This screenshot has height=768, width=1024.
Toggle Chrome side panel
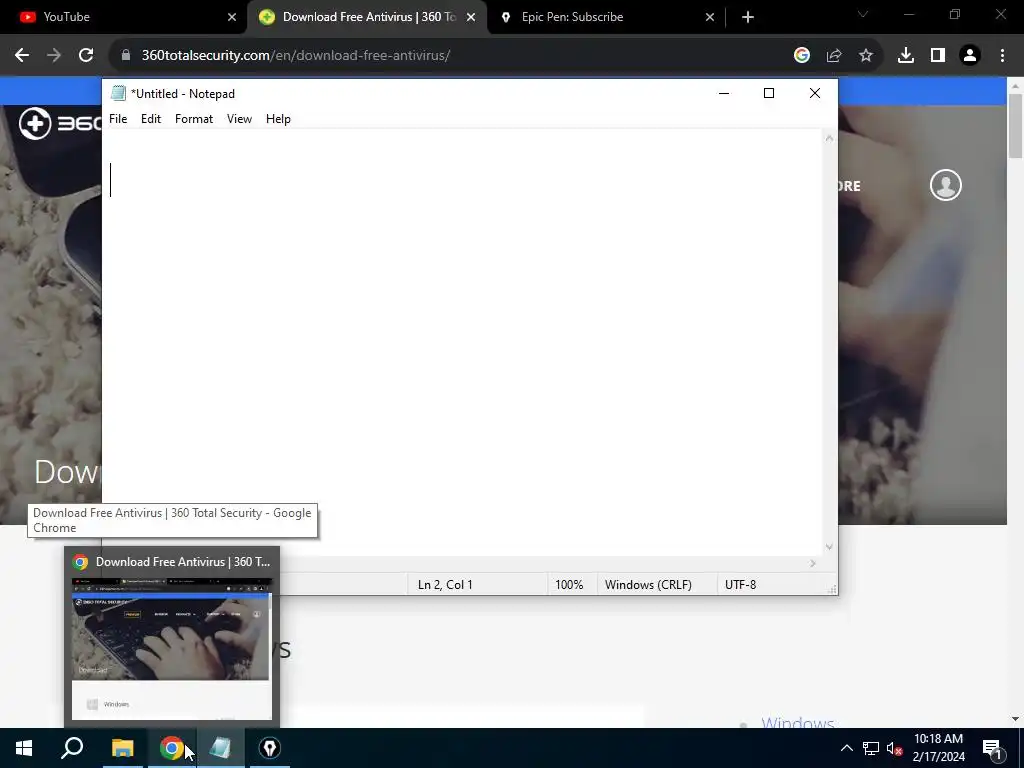click(x=938, y=56)
